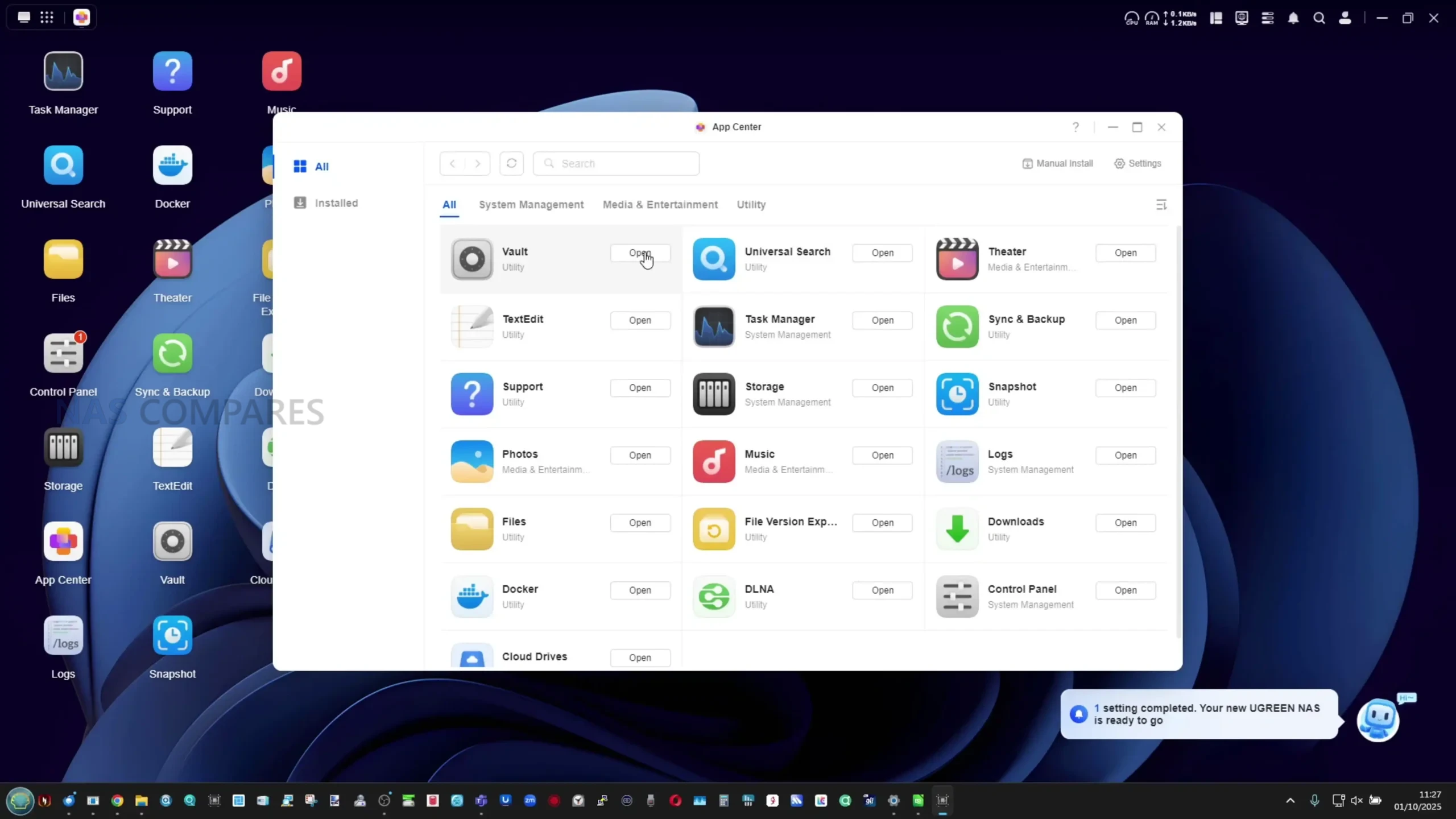Click the App Center help question mark

tap(1076, 127)
